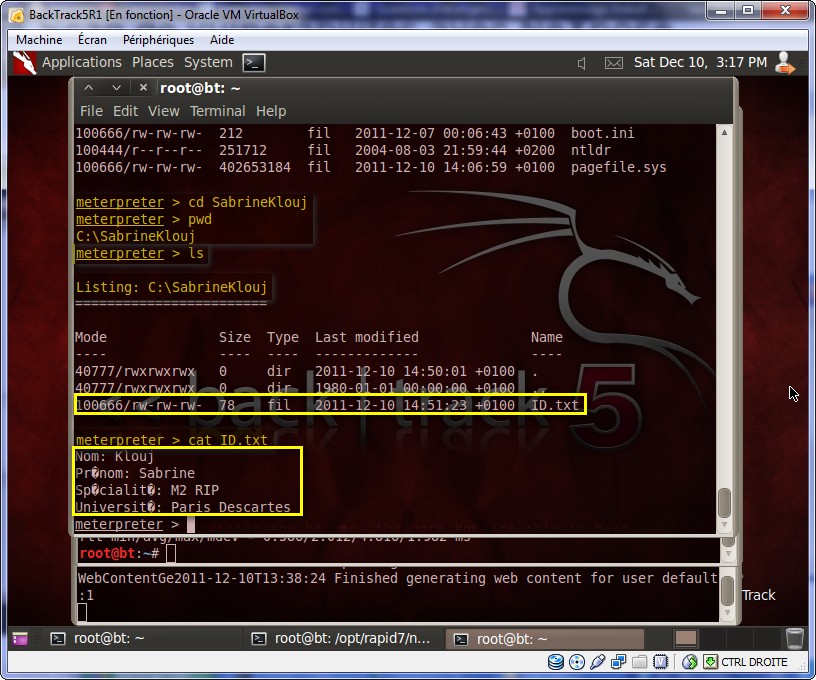Click VirtualBox mouse integration status icon
Viewport: 816px width, 680px height.
tap(690, 662)
